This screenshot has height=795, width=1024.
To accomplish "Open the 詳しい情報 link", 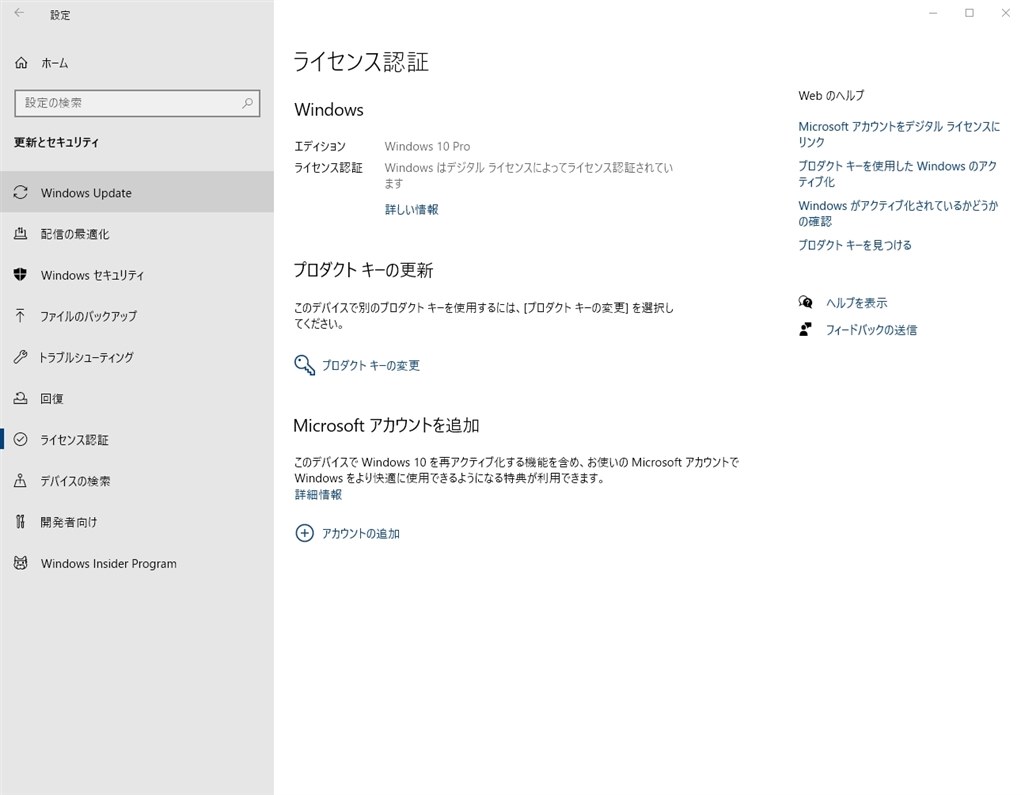I will tap(411, 209).
